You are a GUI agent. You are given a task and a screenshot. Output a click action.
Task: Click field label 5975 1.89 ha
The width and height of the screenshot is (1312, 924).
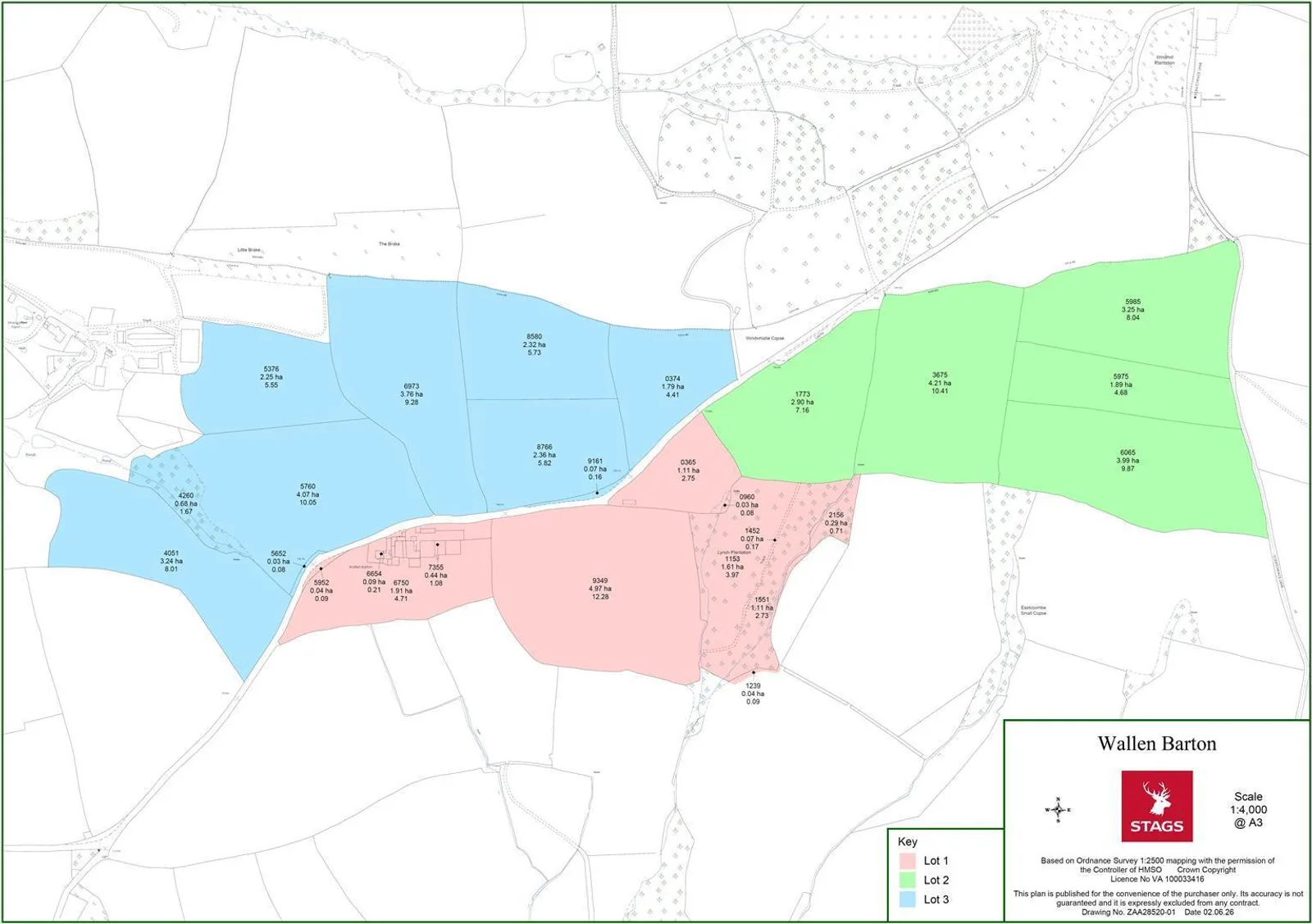coord(1121,385)
